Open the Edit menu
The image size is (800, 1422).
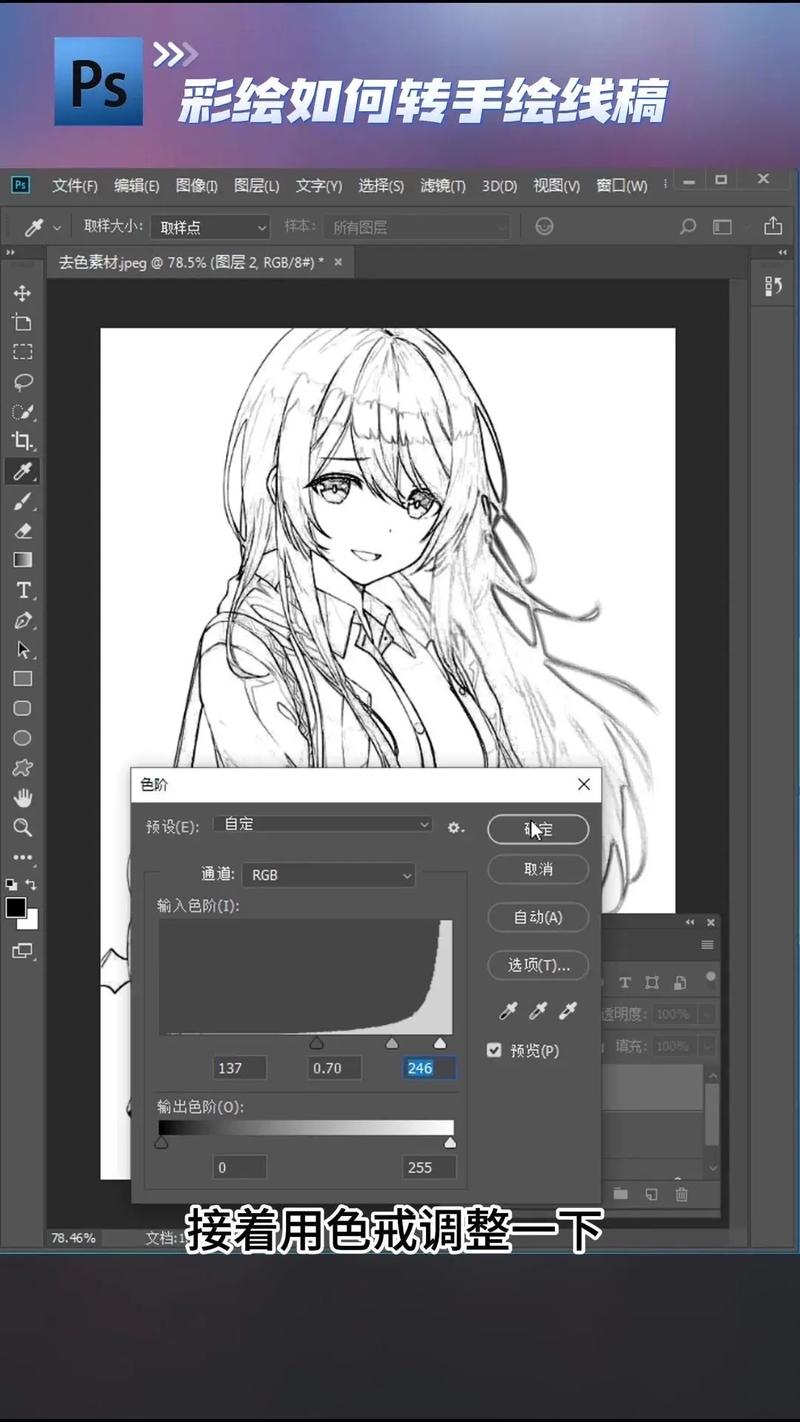(x=137, y=186)
